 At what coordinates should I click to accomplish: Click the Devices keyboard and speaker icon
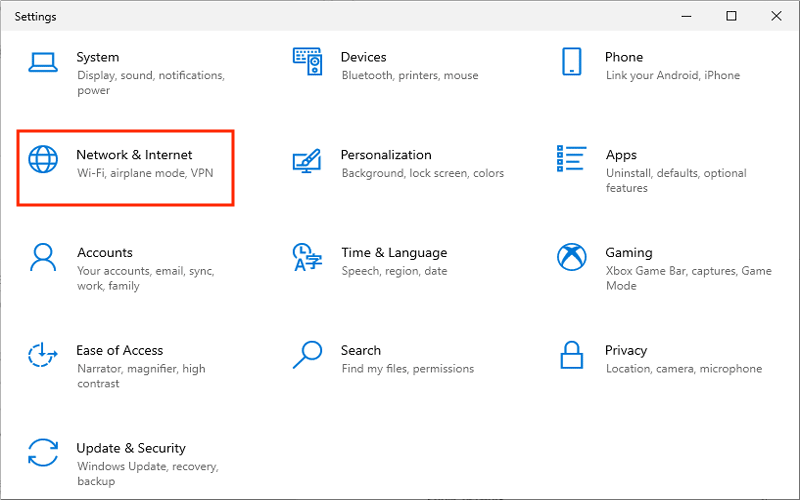click(308, 61)
